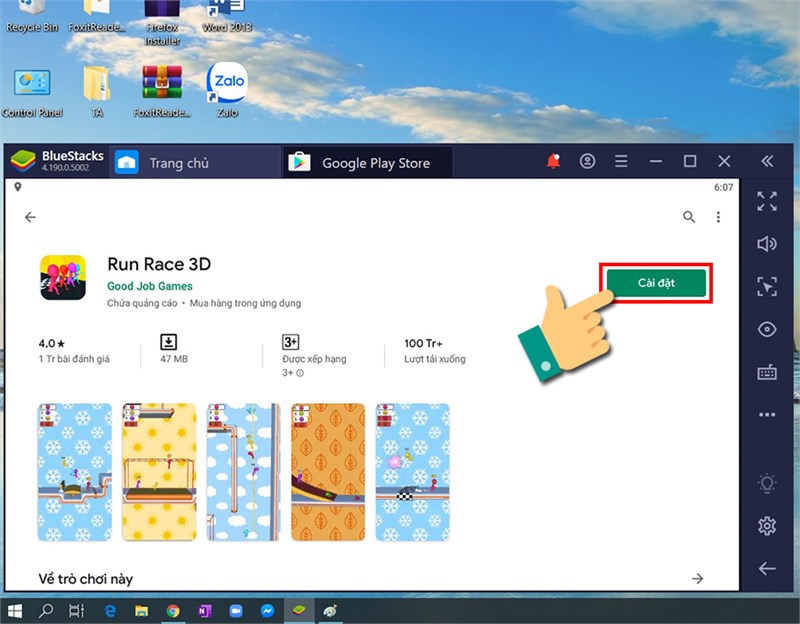Image resolution: width=800 pixels, height=624 pixels.
Task: Collapse the sidebar with double-chevron icon
Action: coord(767,162)
